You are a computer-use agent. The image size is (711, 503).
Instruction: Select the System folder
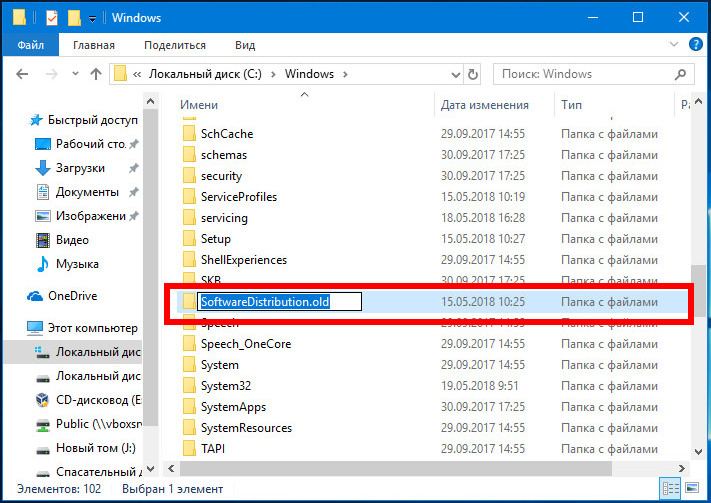click(x=219, y=365)
